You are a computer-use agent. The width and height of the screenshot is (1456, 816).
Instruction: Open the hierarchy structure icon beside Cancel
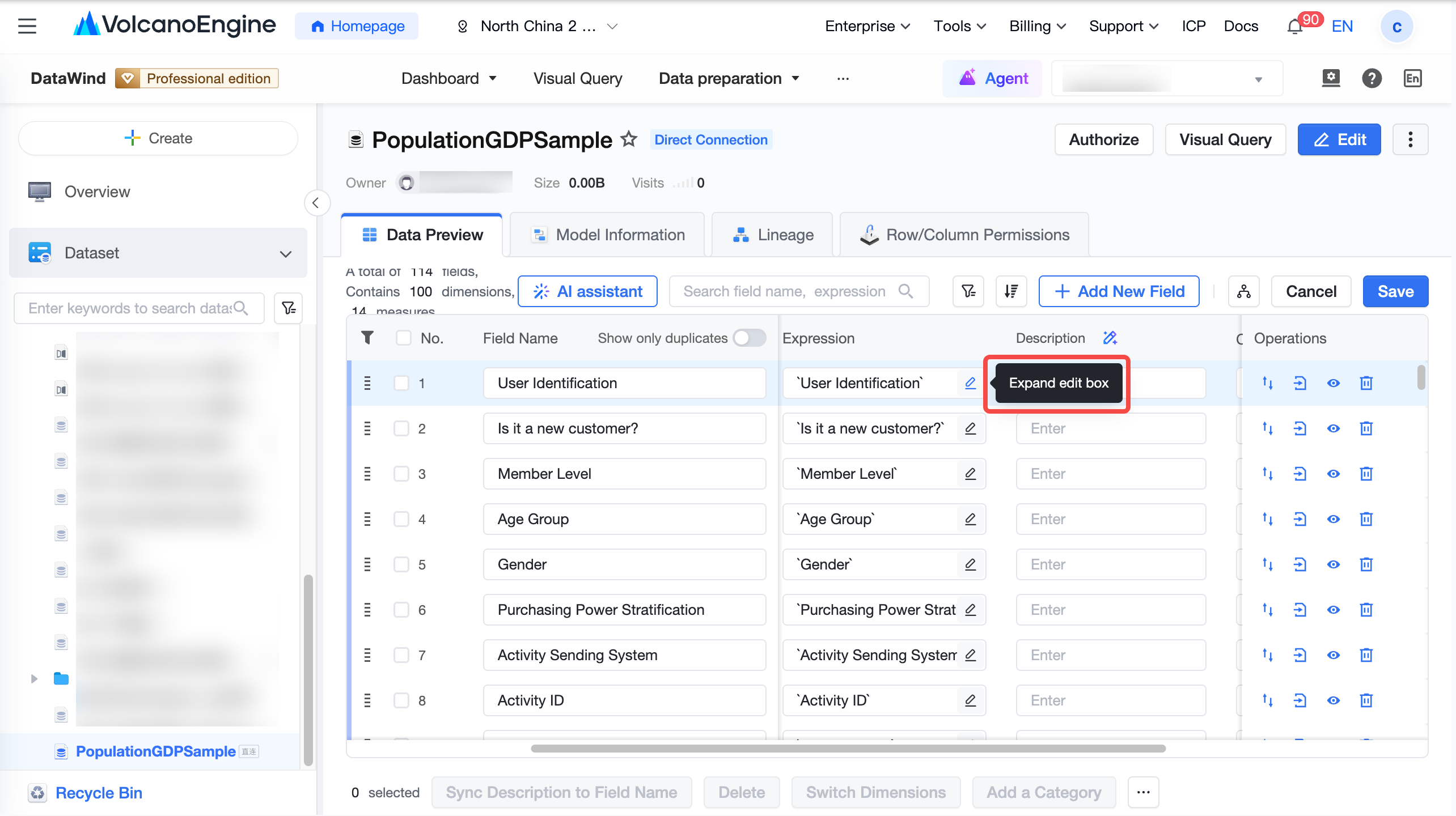tap(1243, 291)
